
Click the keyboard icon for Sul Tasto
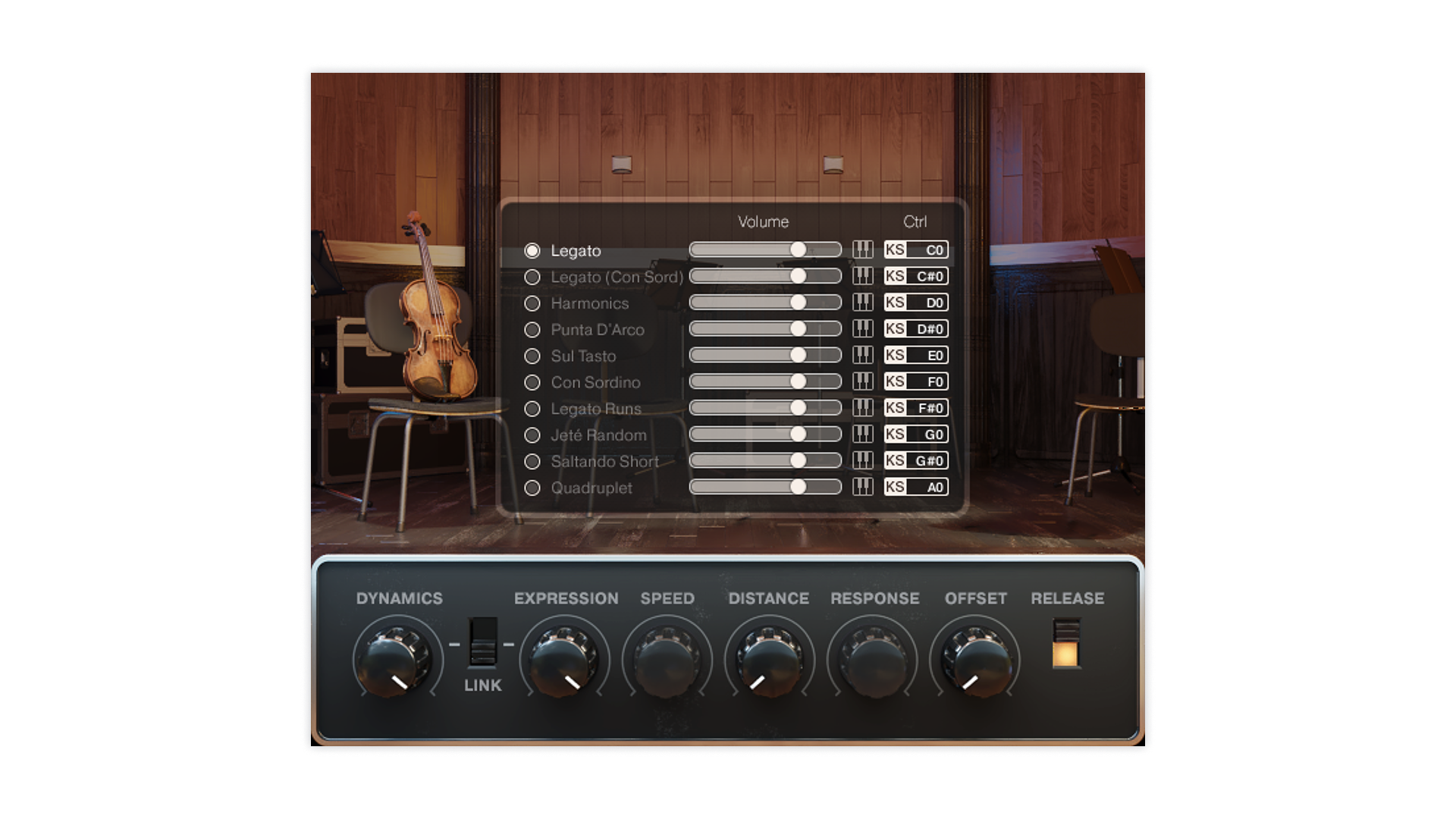pos(862,355)
